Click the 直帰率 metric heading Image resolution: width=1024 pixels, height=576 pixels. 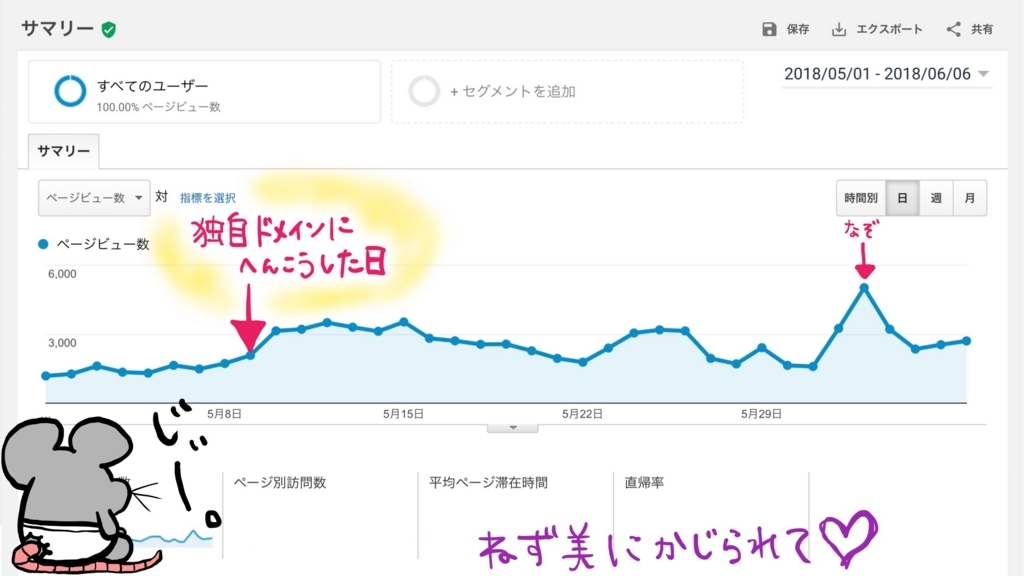pyautogui.click(x=644, y=483)
